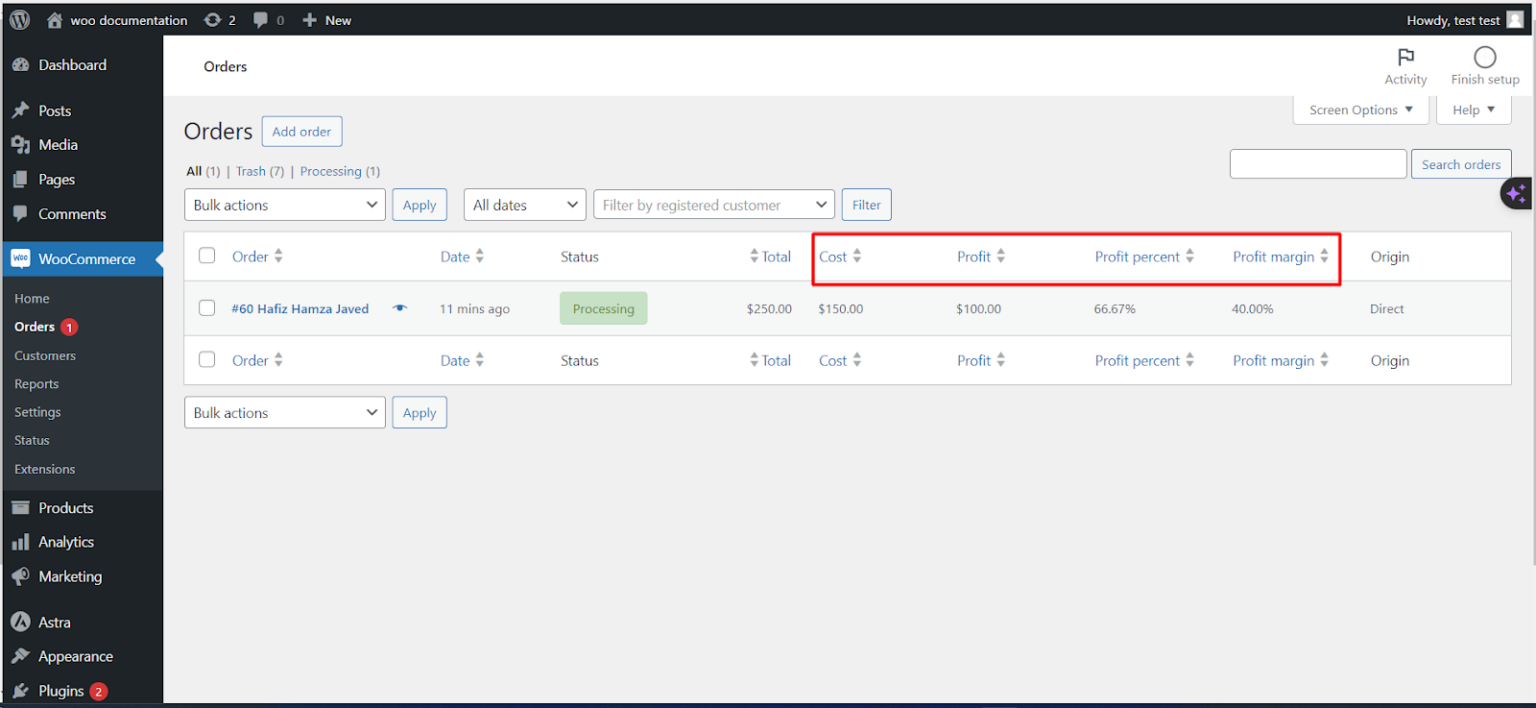
Task: Open site updates via the circular arrows icon
Action: click(211, 19)
